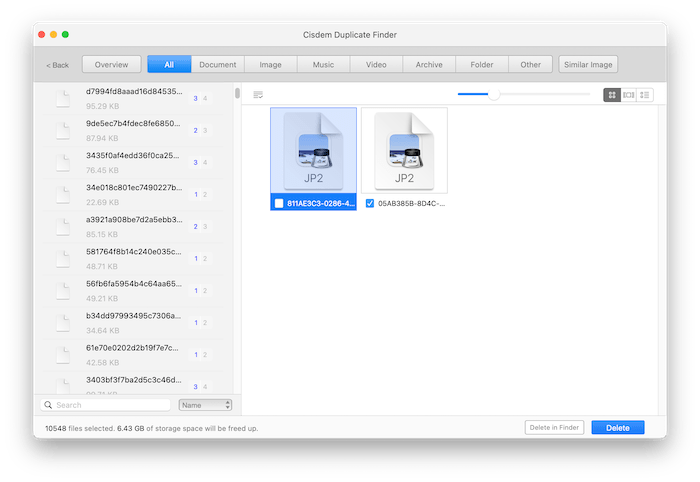Open the Name sort dropdown
This screenshot has width=700, height=482.
point(205,405)
